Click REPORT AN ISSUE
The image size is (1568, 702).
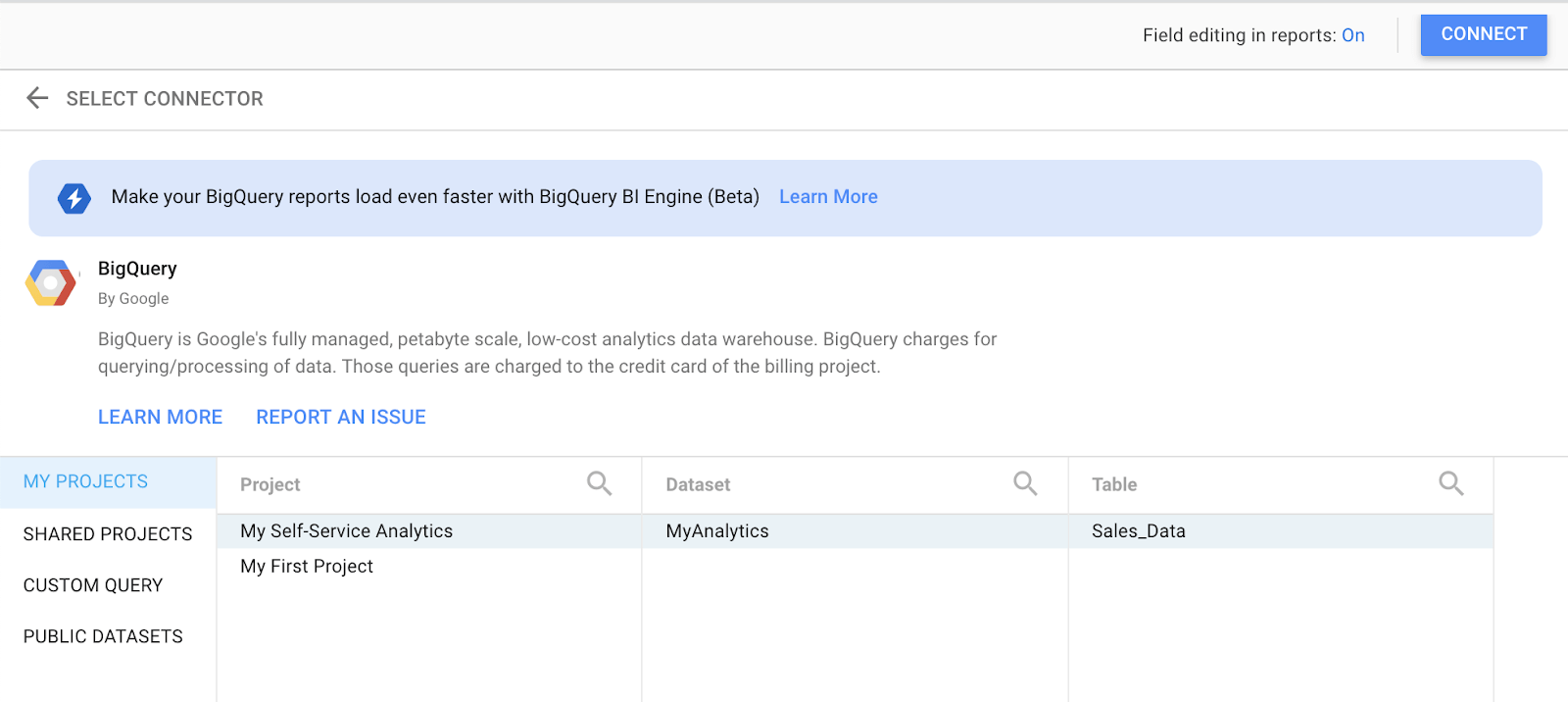341,417
